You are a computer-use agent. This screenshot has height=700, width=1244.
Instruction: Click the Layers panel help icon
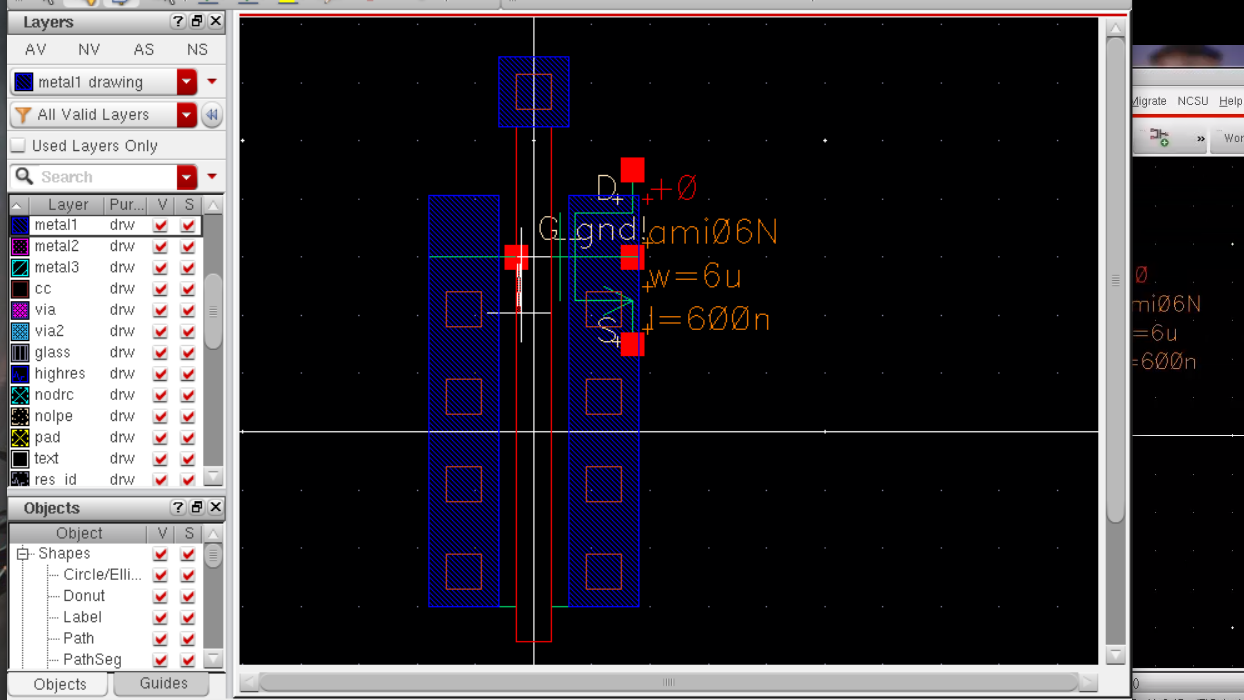pos(178,21)
